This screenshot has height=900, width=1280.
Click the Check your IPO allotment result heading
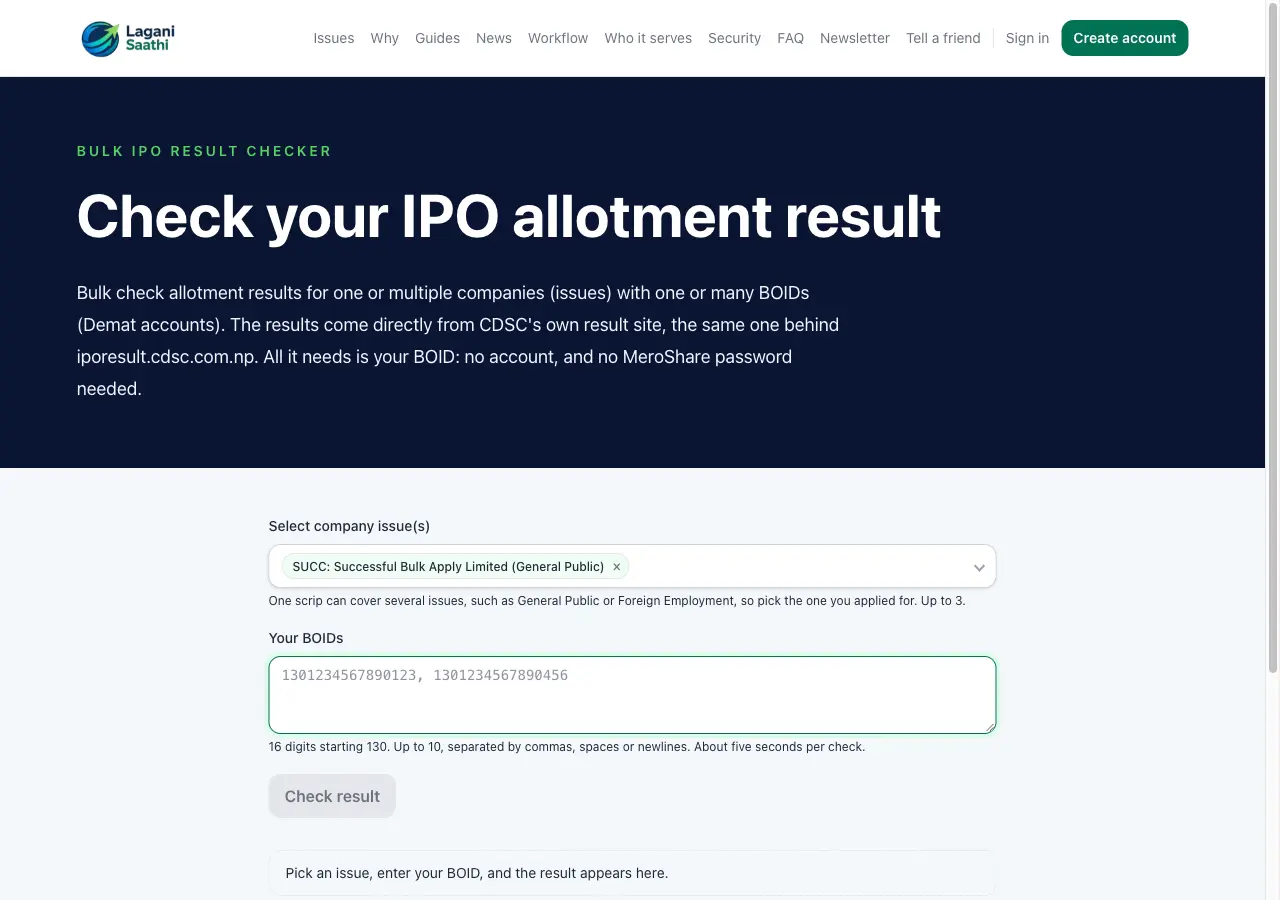(x=509, y=216)
